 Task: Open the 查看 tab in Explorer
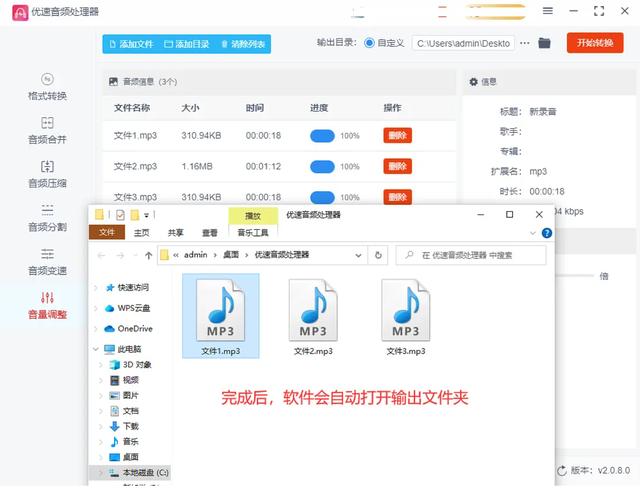coord(210,233)
